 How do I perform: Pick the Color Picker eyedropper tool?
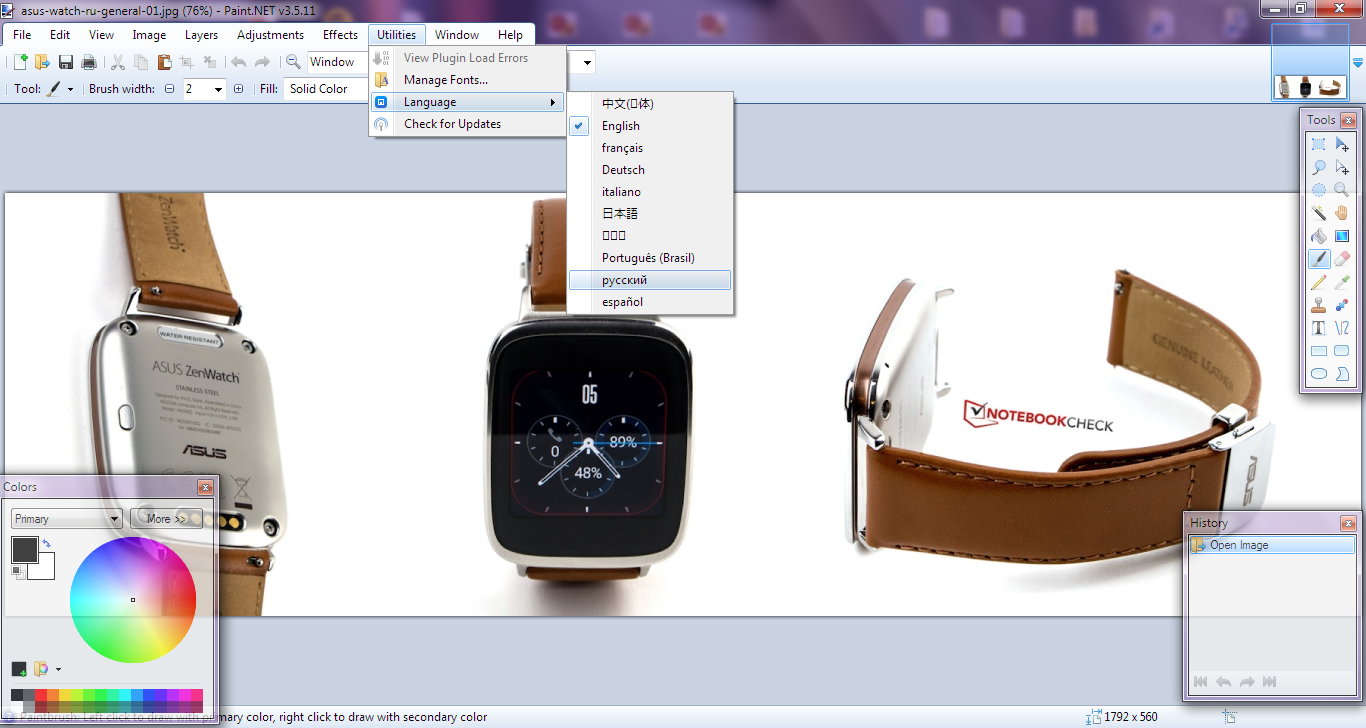(1342, 282)
